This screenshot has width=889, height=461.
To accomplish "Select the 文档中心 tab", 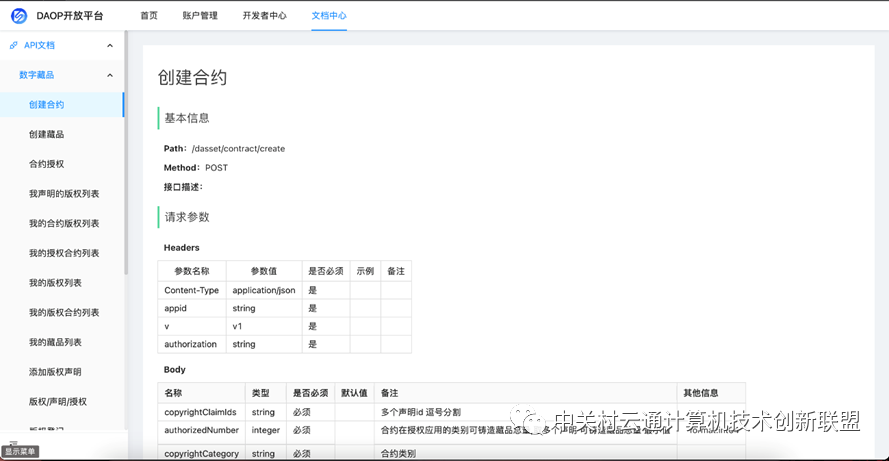I will 329,16.
